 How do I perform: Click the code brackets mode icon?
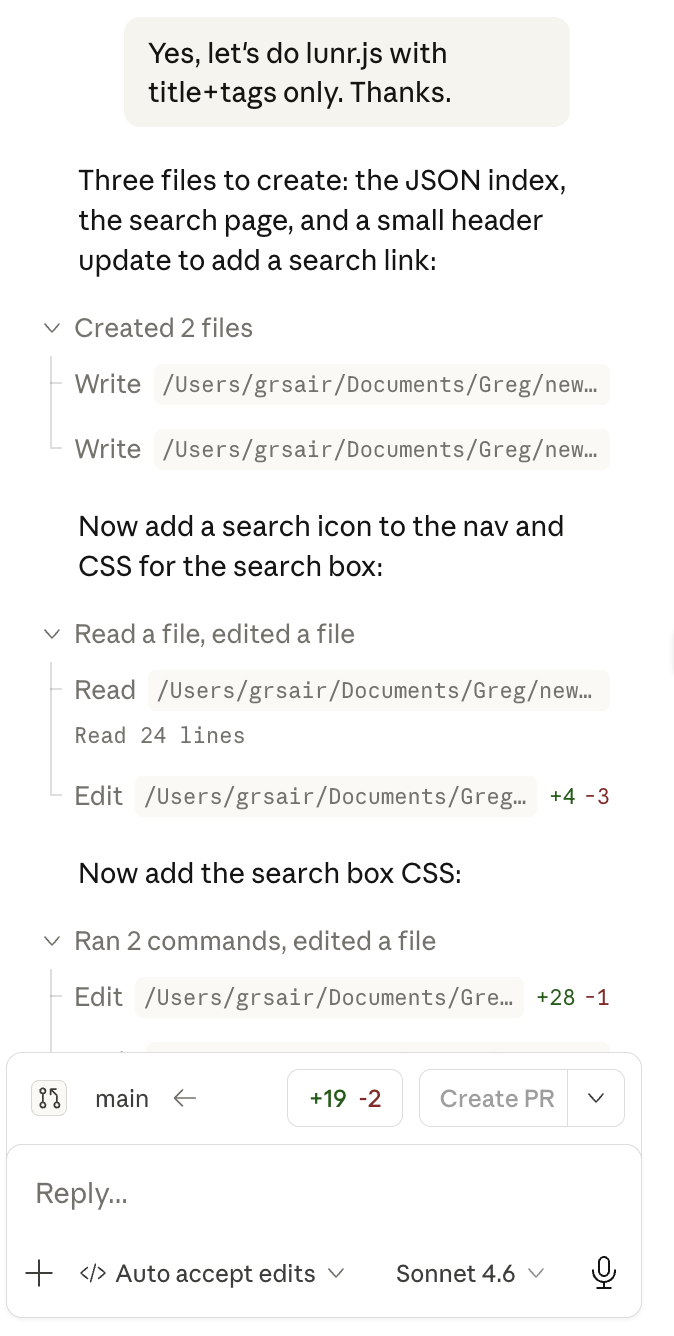(x=93, y=1273)
